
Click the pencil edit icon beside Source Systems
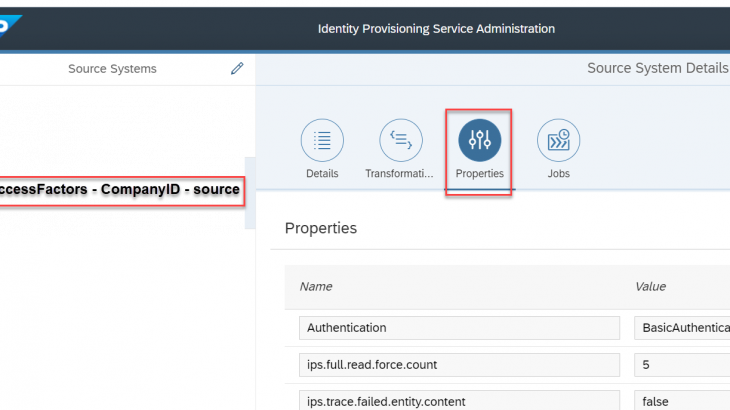[237, 69]
